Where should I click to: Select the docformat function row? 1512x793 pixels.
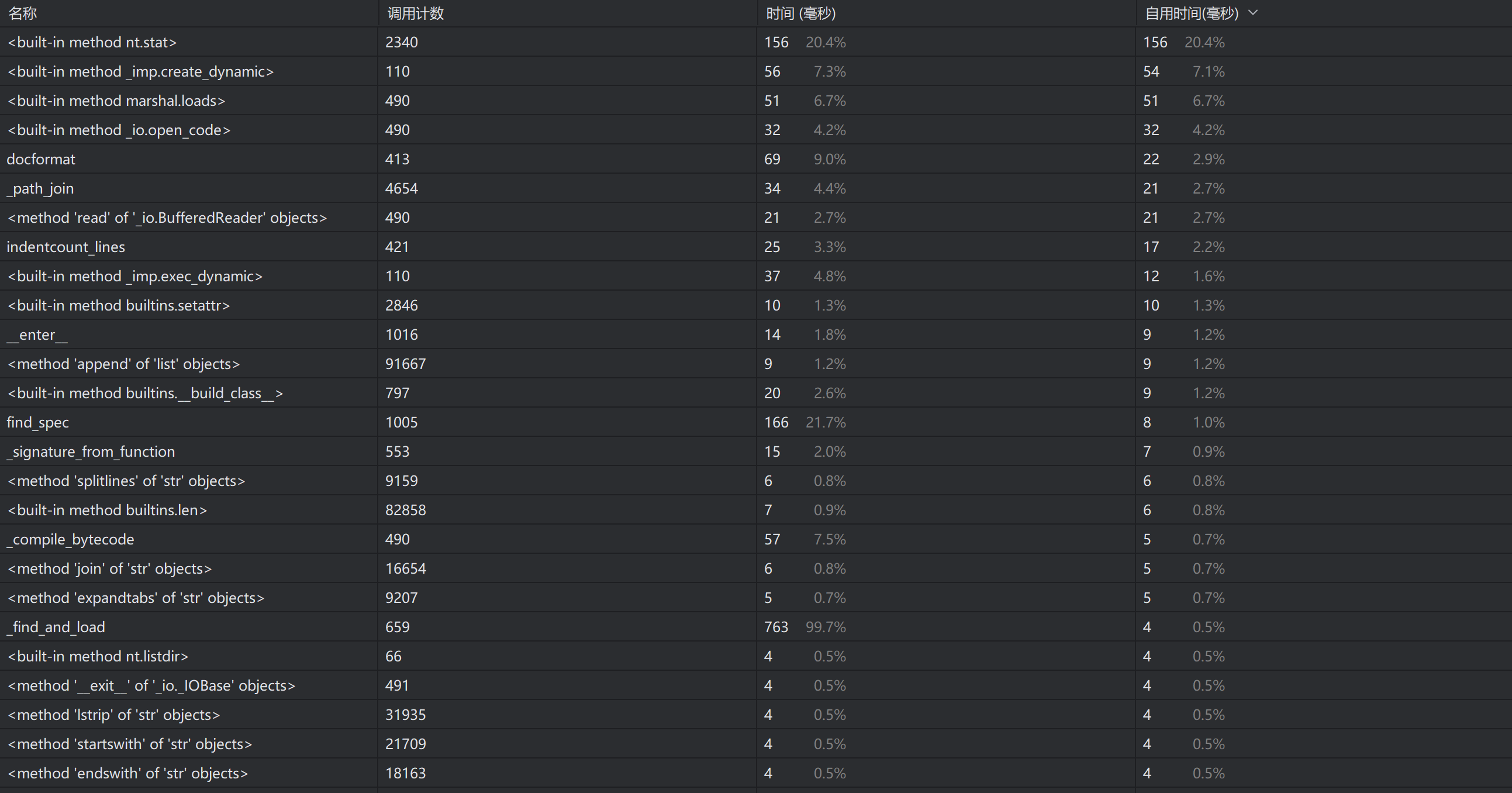point(41,159)
